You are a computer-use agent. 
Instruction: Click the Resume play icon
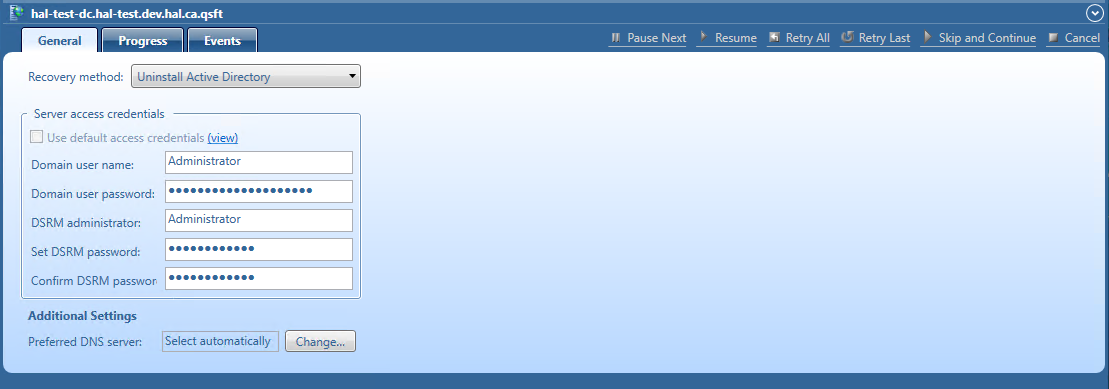pos(704,37)
